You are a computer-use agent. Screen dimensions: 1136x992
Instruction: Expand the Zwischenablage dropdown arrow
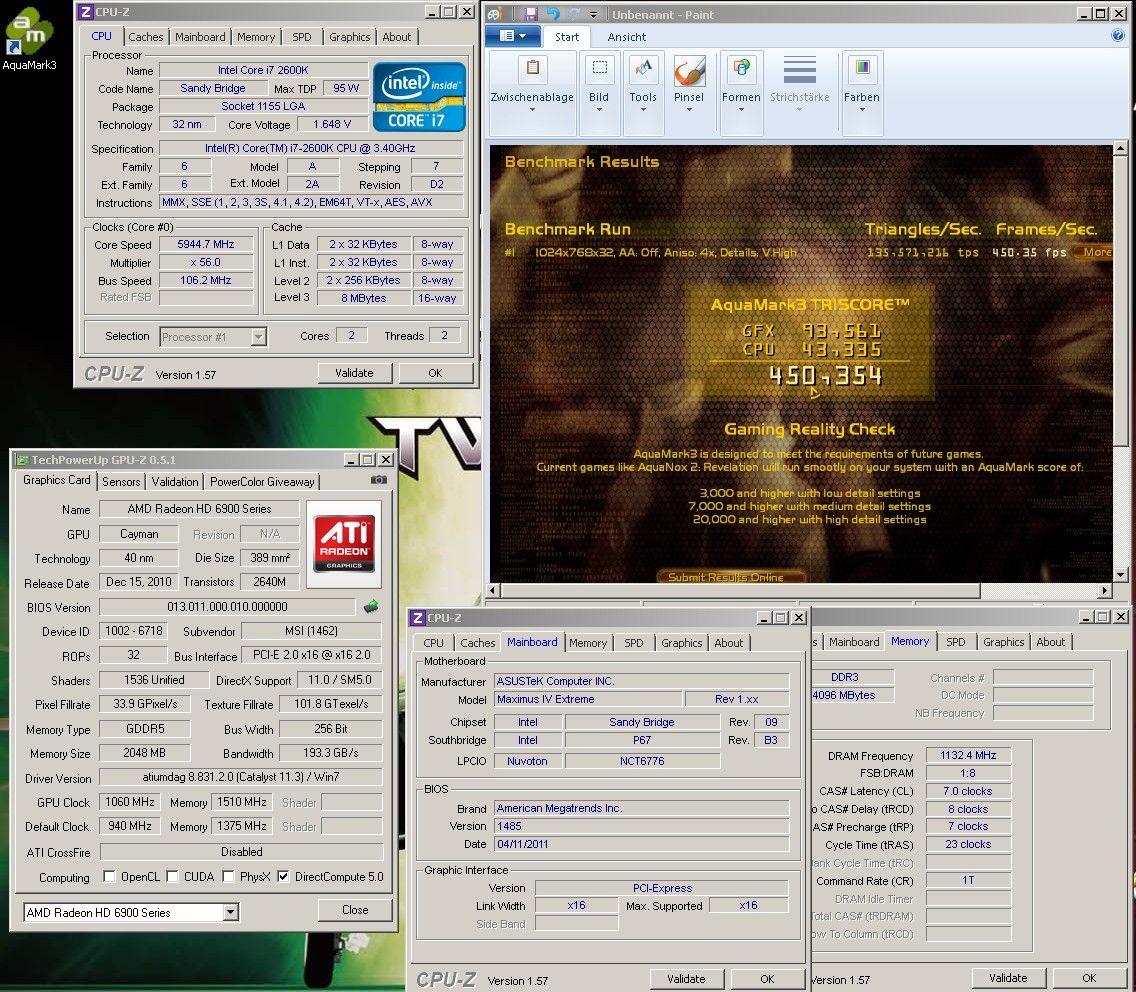pyautogui.click(x=532, y=110)
